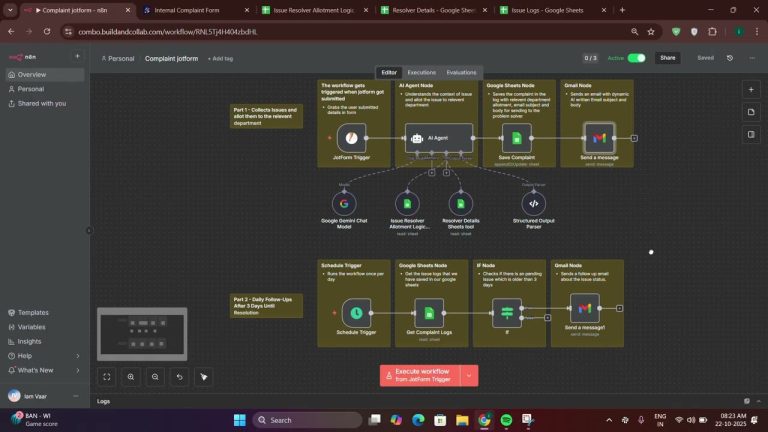This screenshot has height=432, width=768.
Task: Open Personal in the sidebar
Action: point(45,89)
